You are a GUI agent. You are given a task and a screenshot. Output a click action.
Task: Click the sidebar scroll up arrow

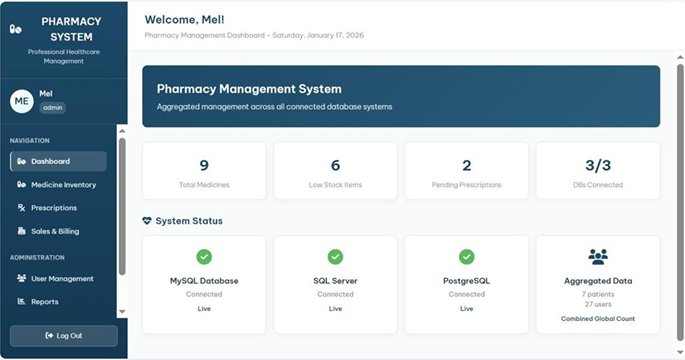tap(122, 131)
